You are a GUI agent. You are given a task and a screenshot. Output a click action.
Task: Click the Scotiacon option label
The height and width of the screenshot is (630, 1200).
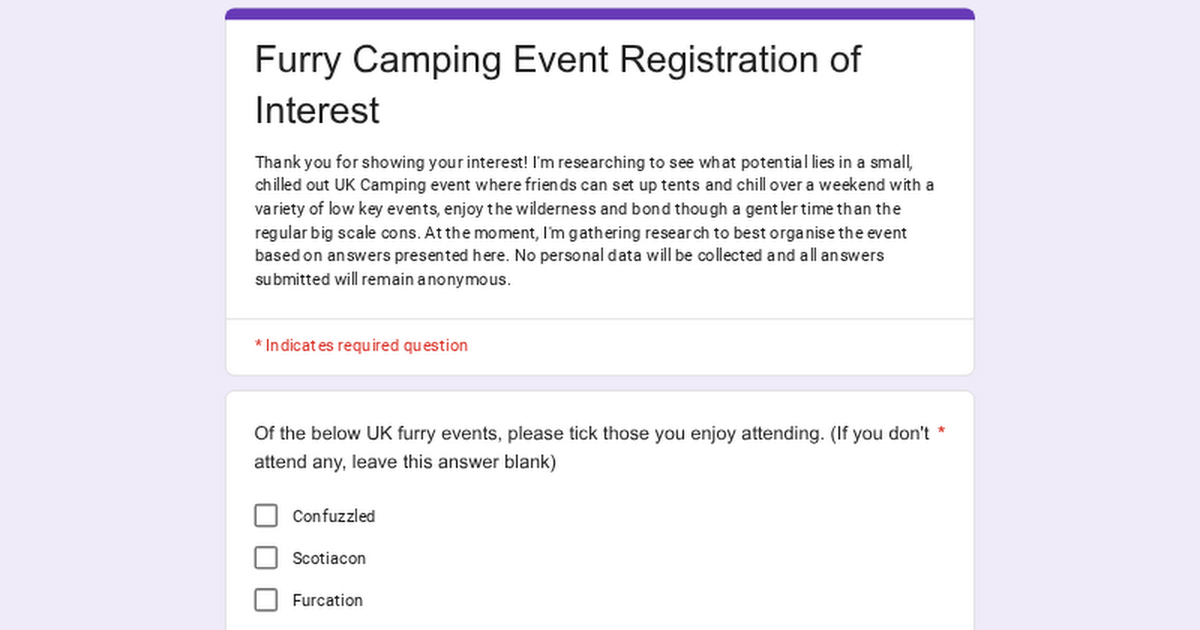[329, 558]
